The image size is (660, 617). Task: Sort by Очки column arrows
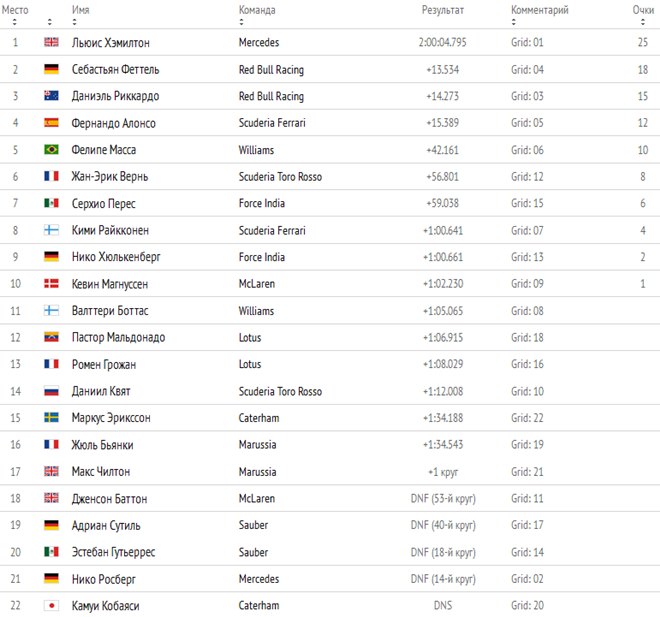tap(643, 22)
